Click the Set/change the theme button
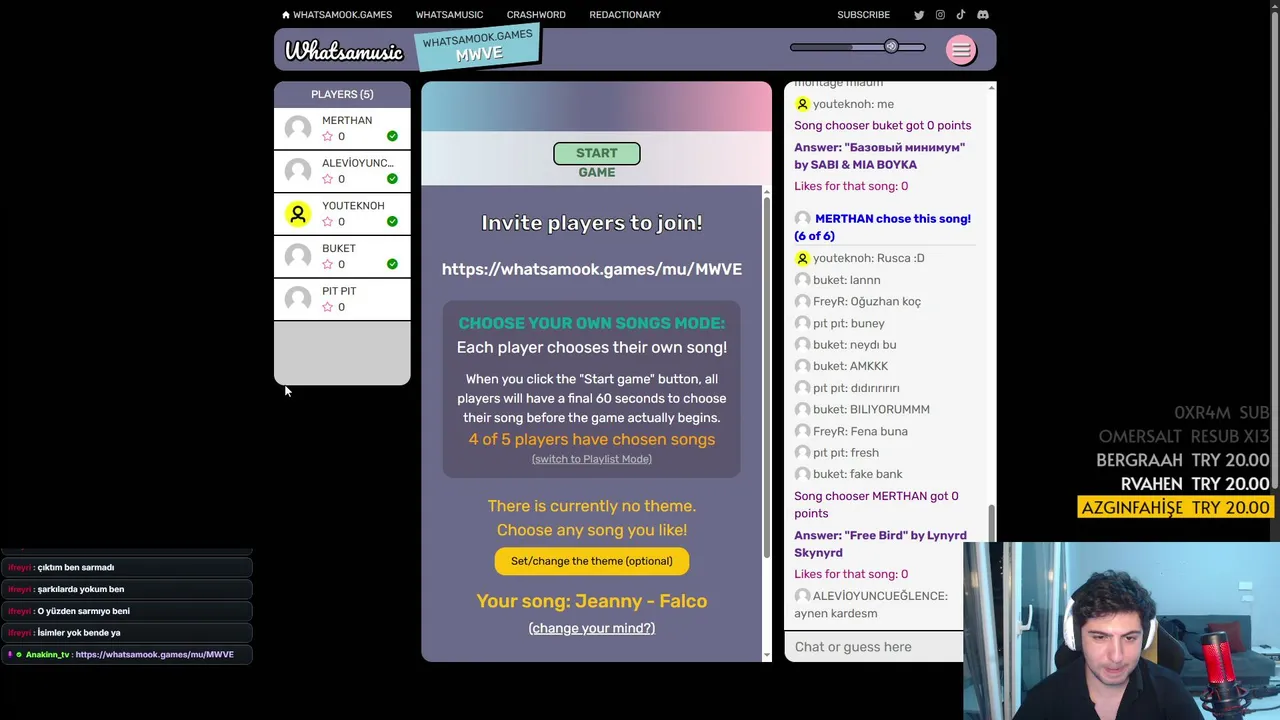The height and width of the screenshot is (720, 1280). (592, 561)
